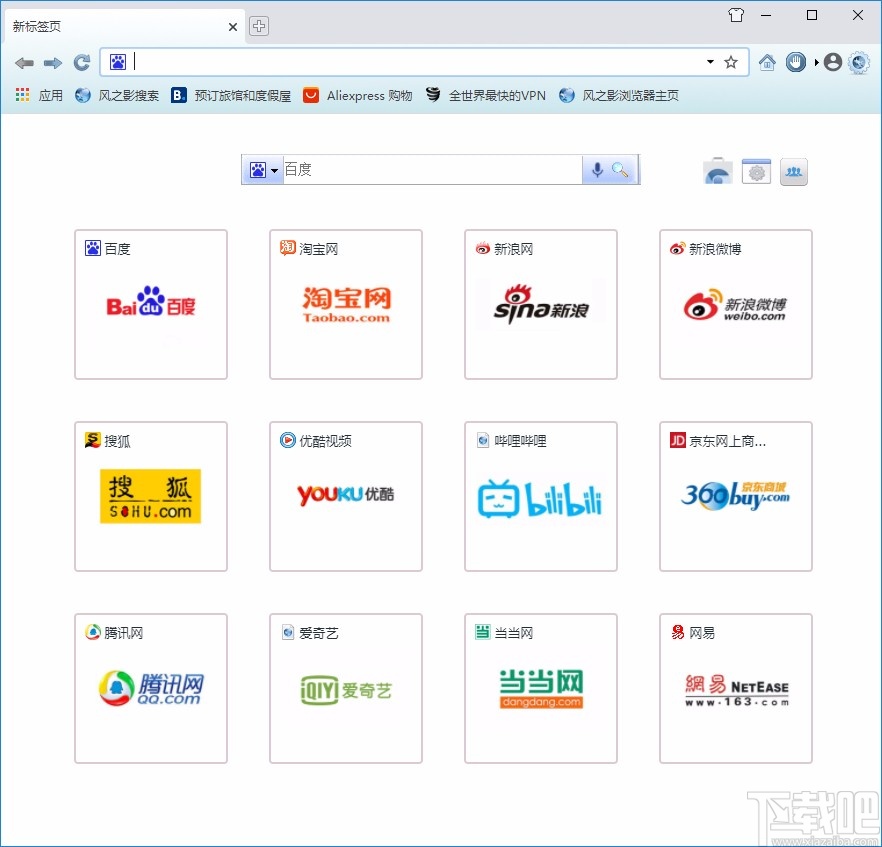Screen dimensions: 882x847
Task: Bookmark this page with the star icon
Action: tap(731, 62)
